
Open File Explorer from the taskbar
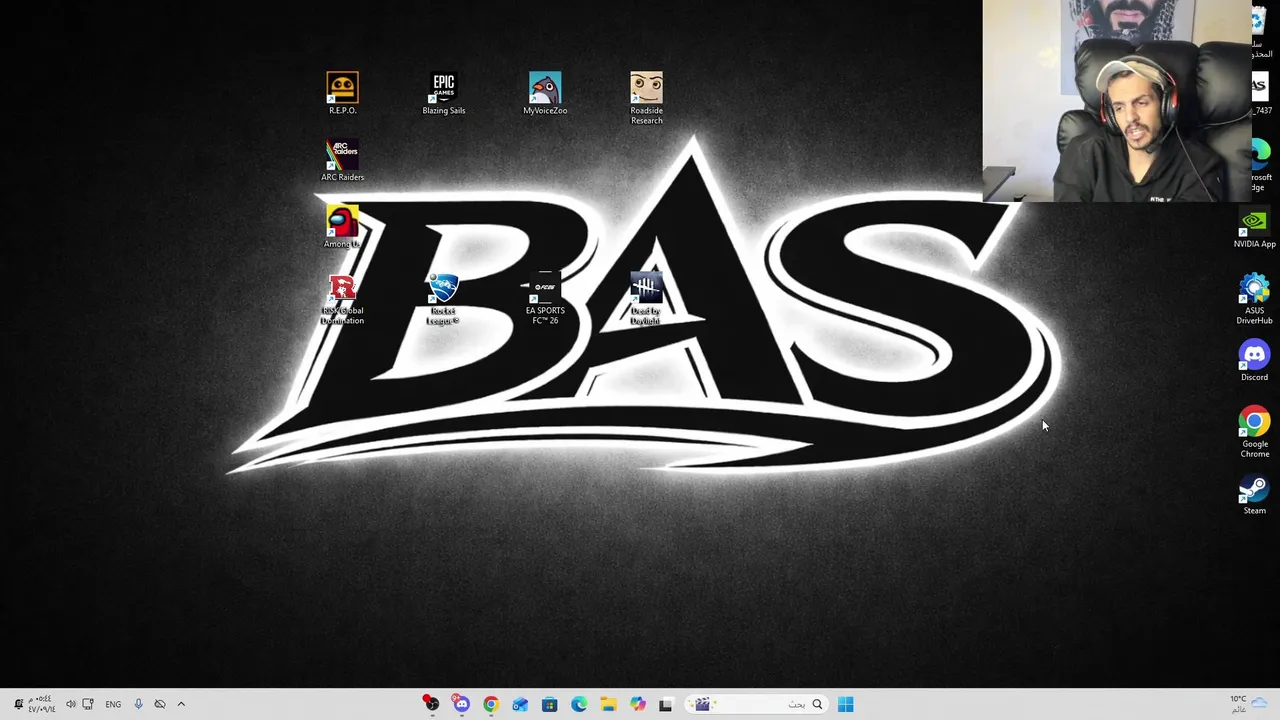point(608,704)
